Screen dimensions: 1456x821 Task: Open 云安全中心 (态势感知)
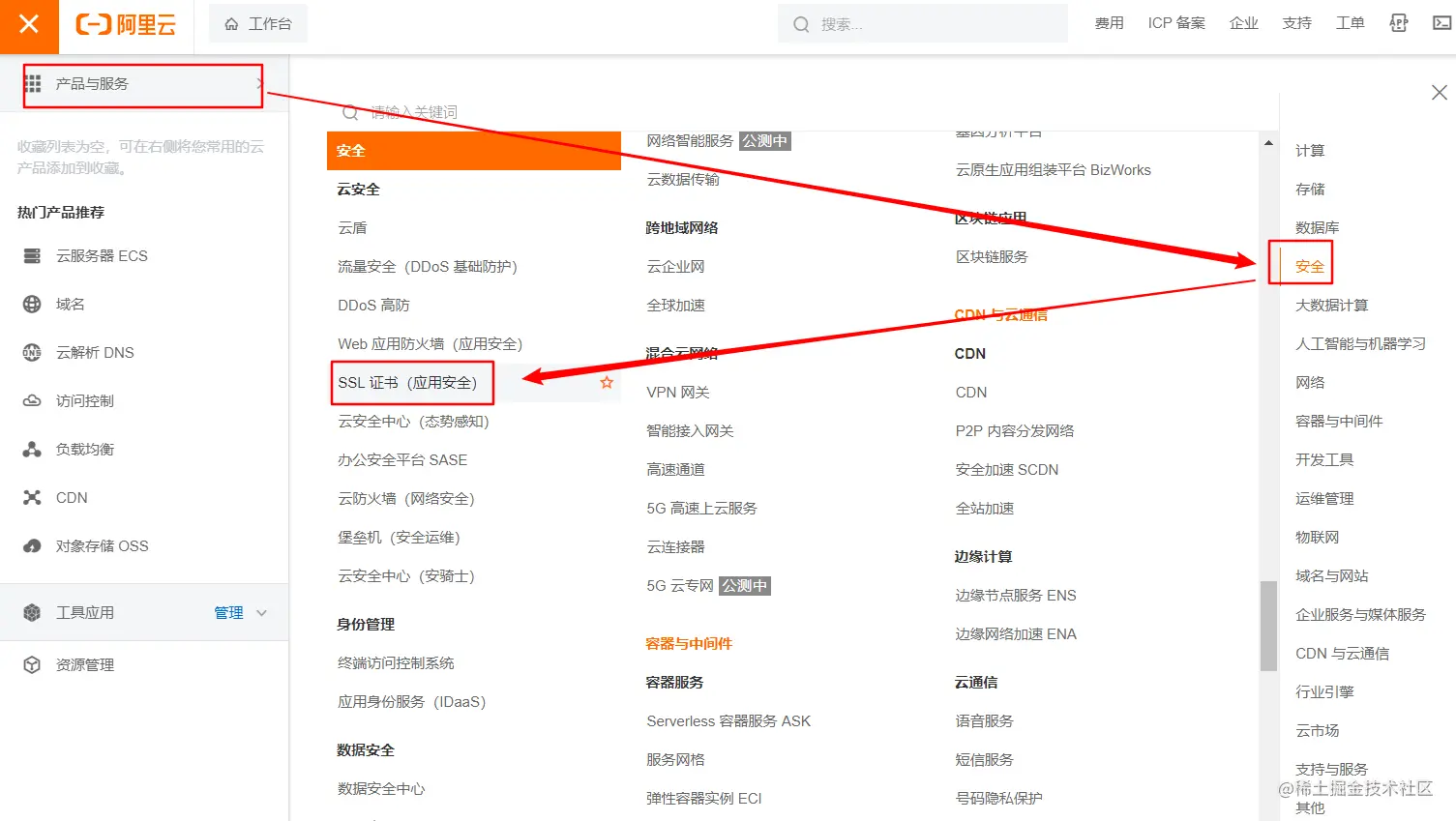[x=413, y=421]
